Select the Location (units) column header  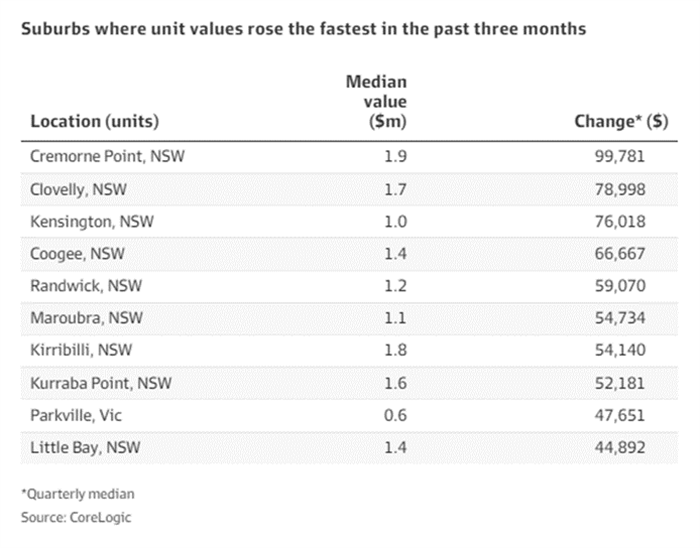[95, 122]
